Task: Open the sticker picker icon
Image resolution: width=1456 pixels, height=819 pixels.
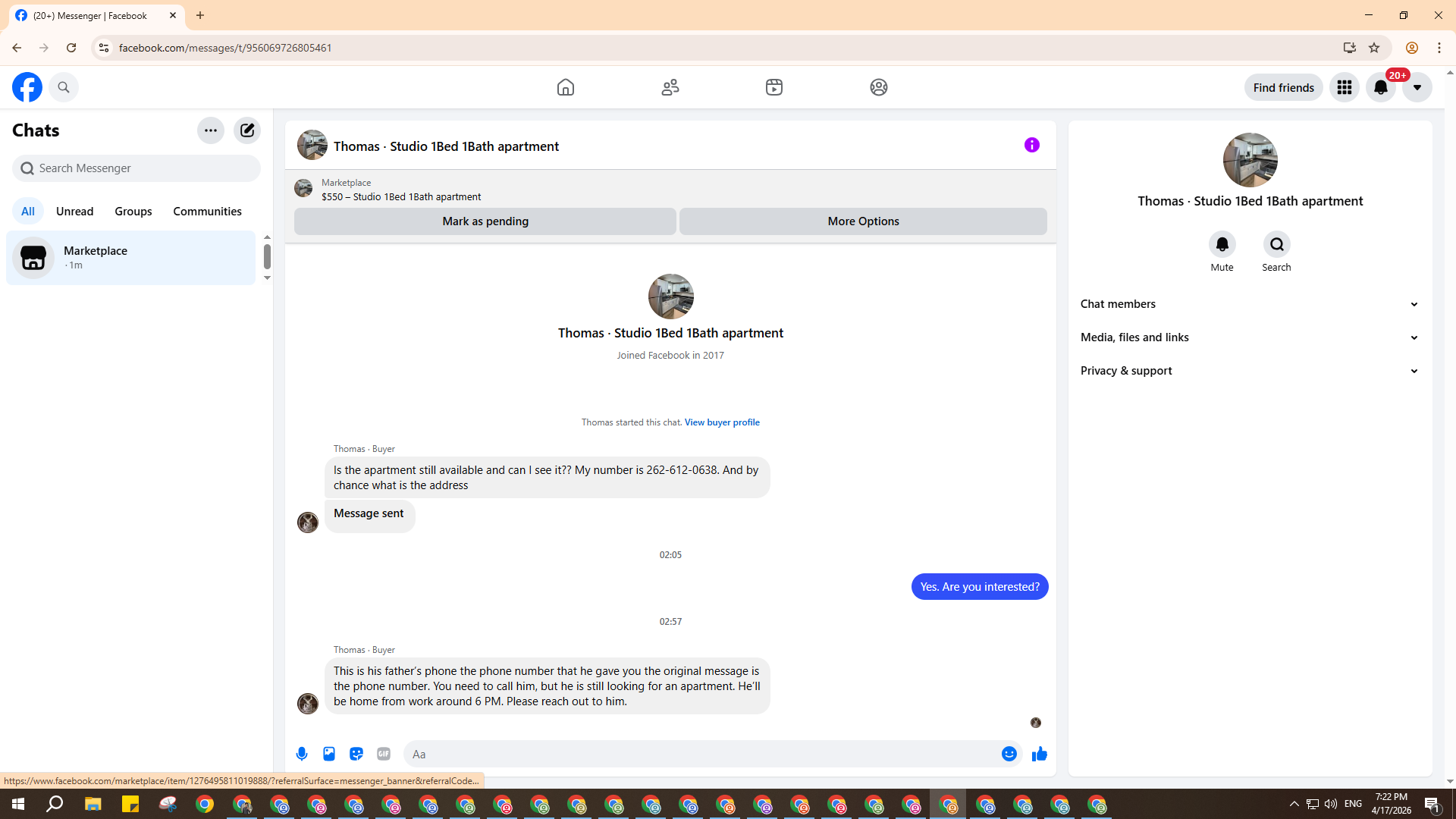Action: [356, 754]
